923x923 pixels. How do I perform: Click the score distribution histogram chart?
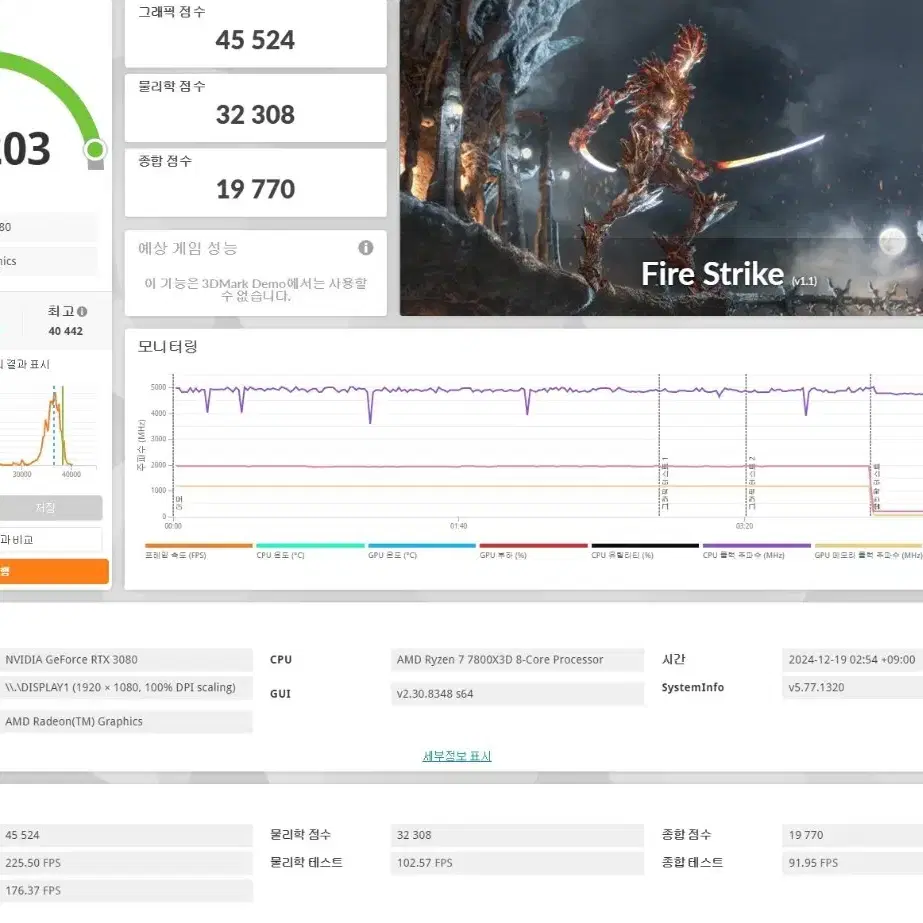(48, 429)
